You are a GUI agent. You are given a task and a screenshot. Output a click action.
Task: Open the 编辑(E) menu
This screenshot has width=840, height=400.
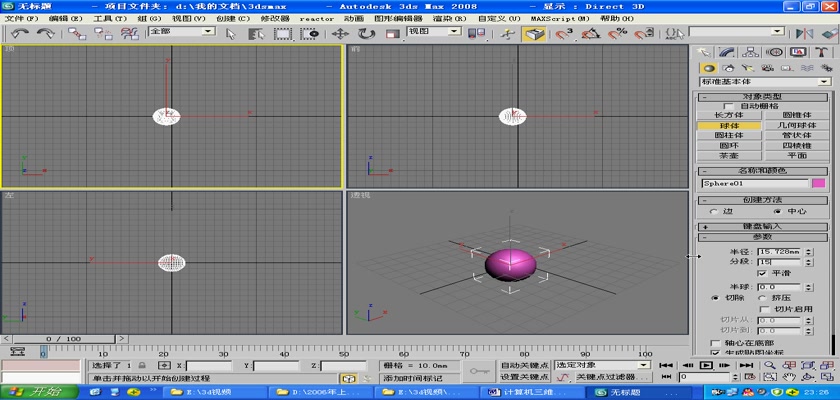[65, 18]
